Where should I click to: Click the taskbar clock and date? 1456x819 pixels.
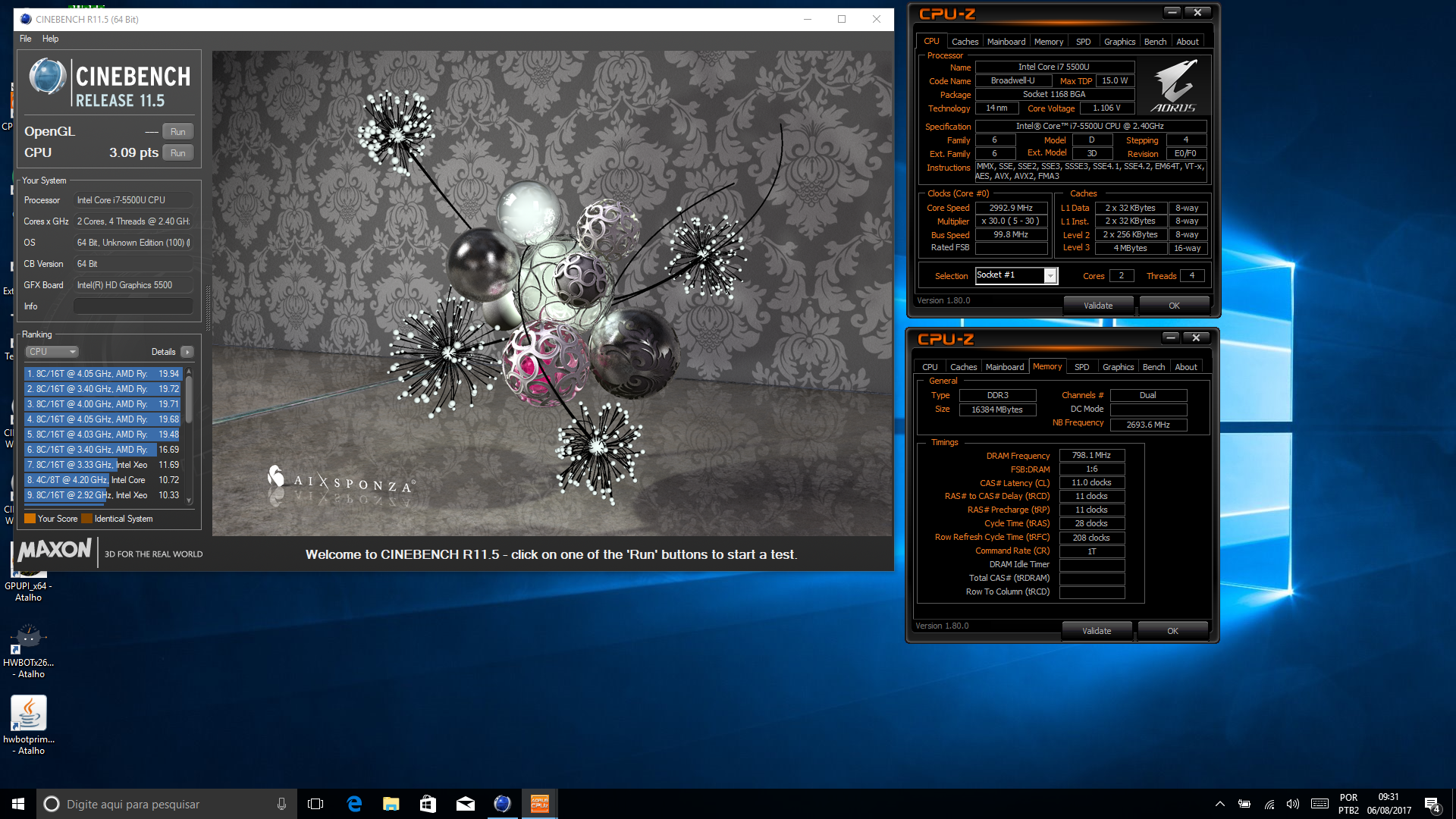[1389, 804]
